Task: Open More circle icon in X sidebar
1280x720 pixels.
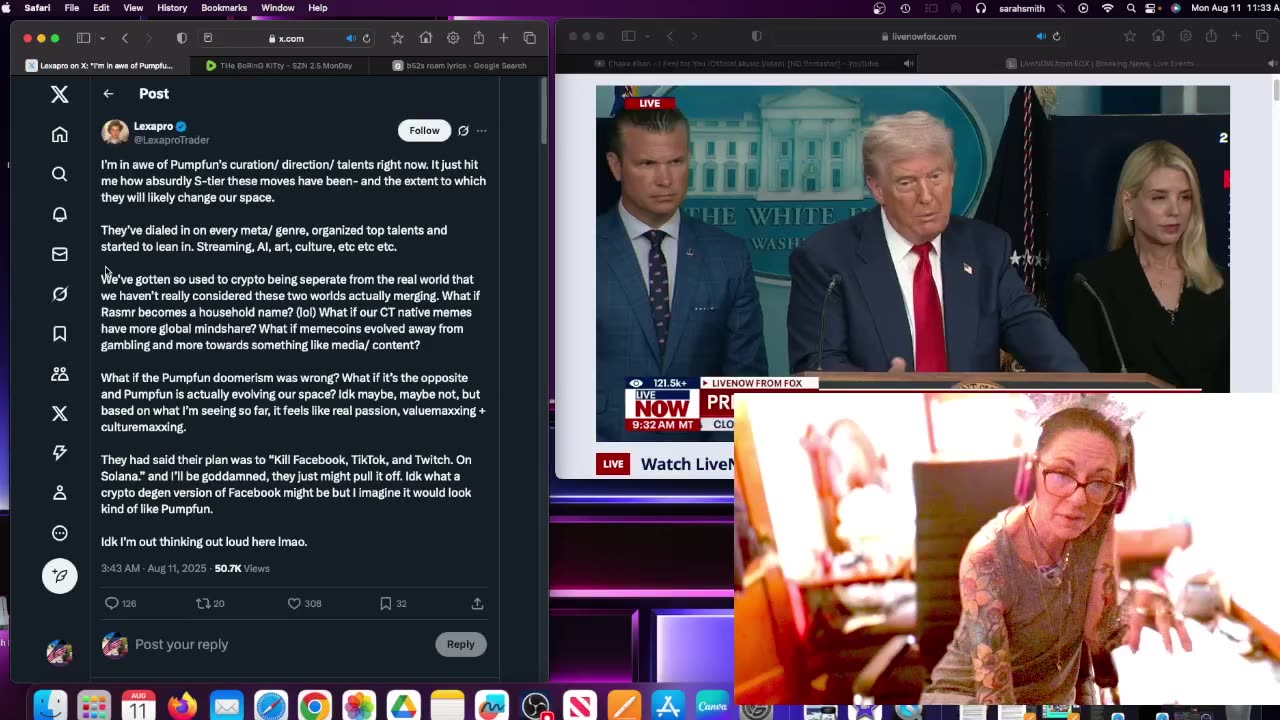Action: tap(60, 533)
